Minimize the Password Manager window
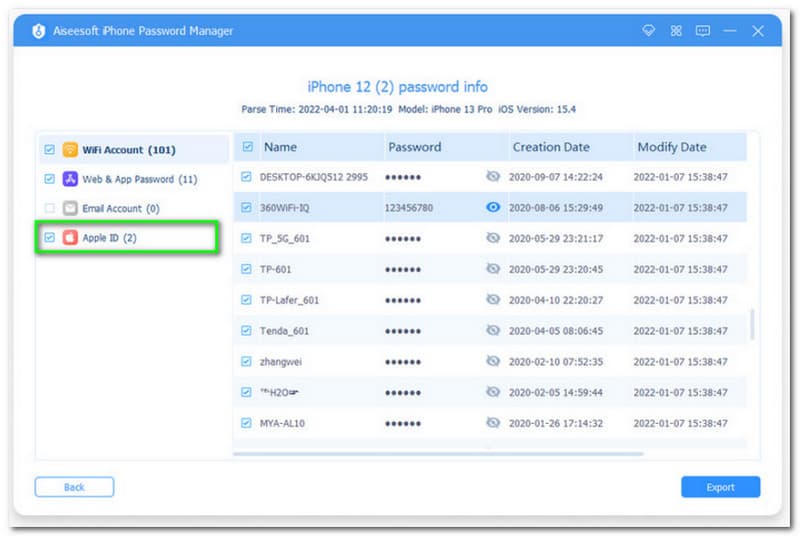 730,31
